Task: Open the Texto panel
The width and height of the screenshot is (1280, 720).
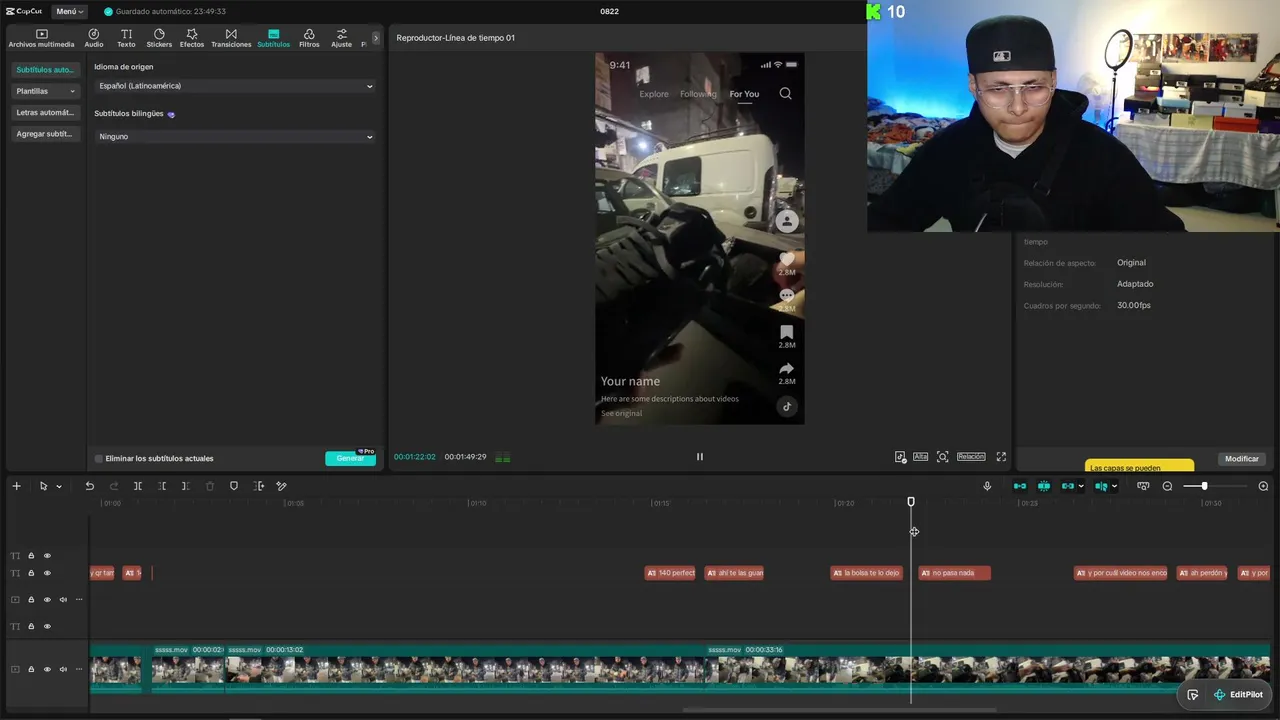Action: tap(126, 38)
